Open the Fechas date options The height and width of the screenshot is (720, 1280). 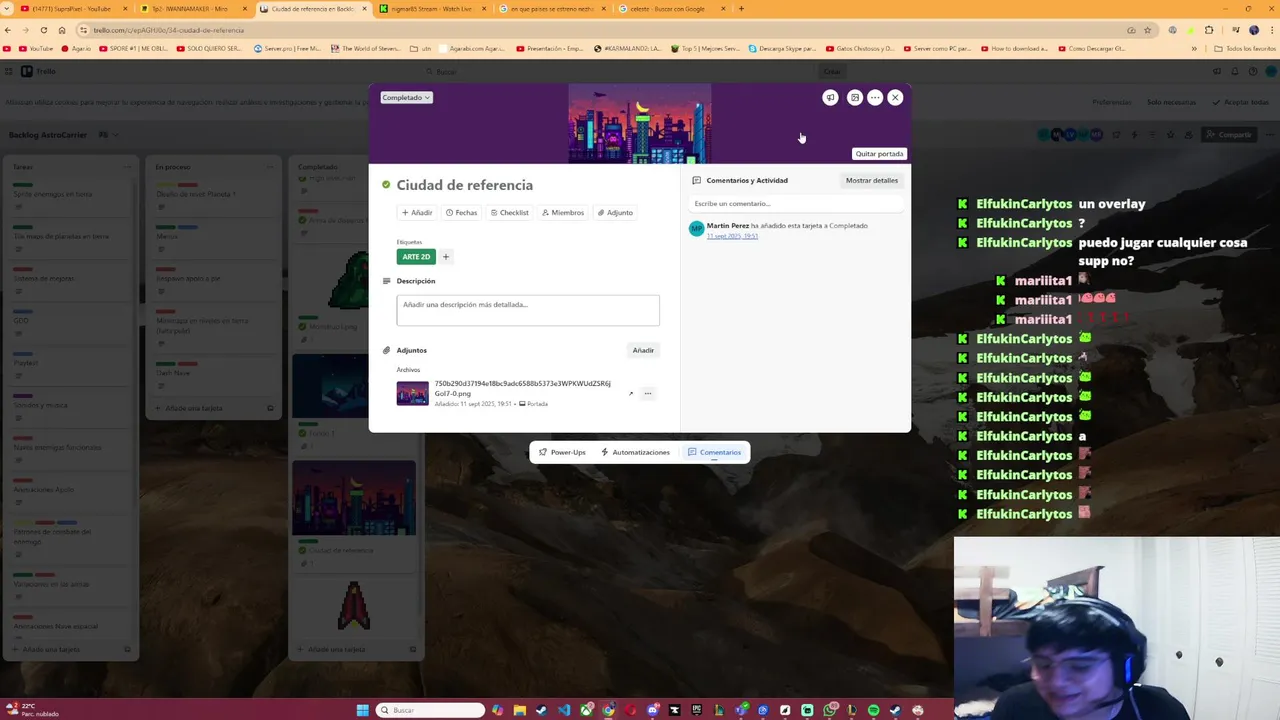click(462, 212)
